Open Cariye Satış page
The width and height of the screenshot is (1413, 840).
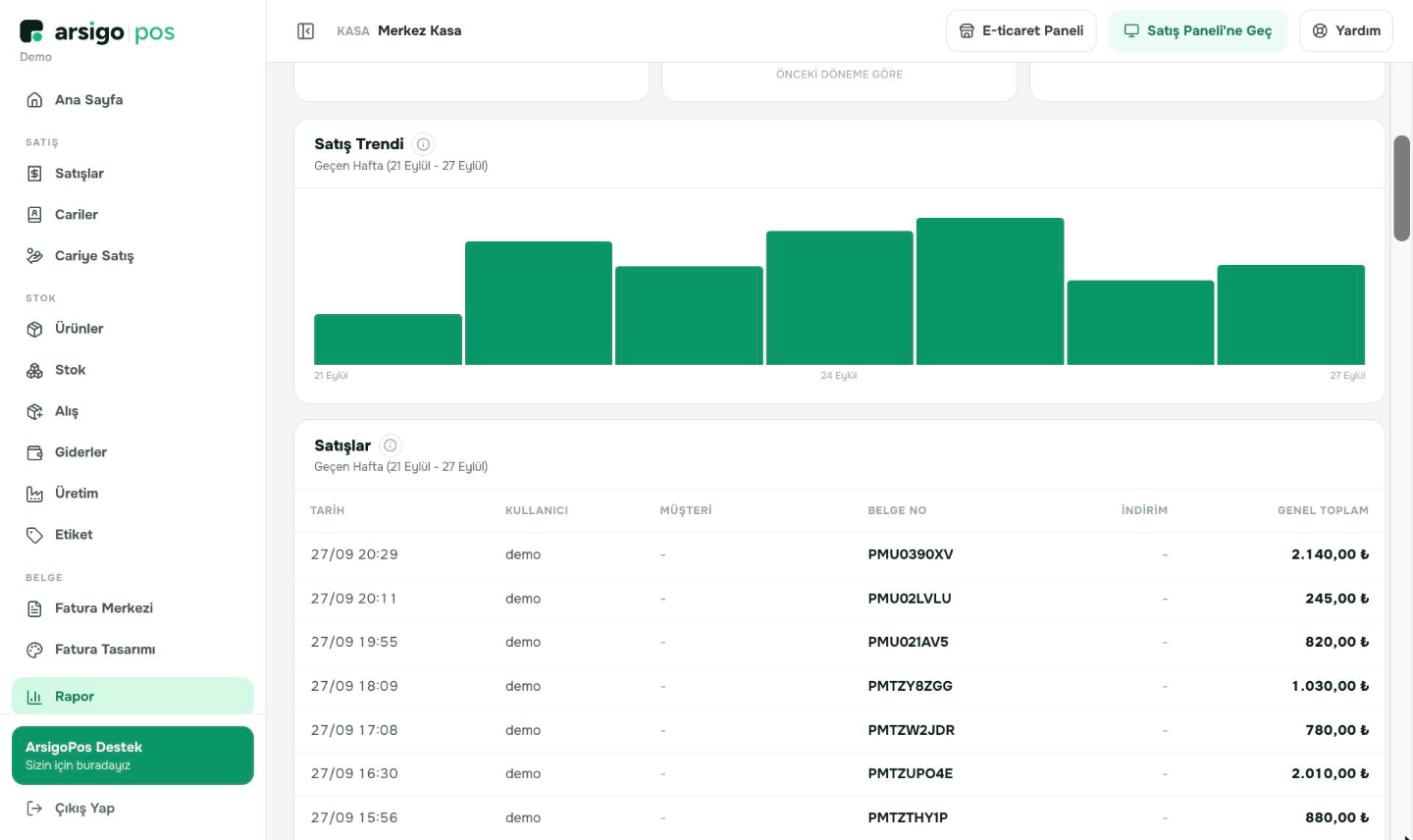click(133, 256)
